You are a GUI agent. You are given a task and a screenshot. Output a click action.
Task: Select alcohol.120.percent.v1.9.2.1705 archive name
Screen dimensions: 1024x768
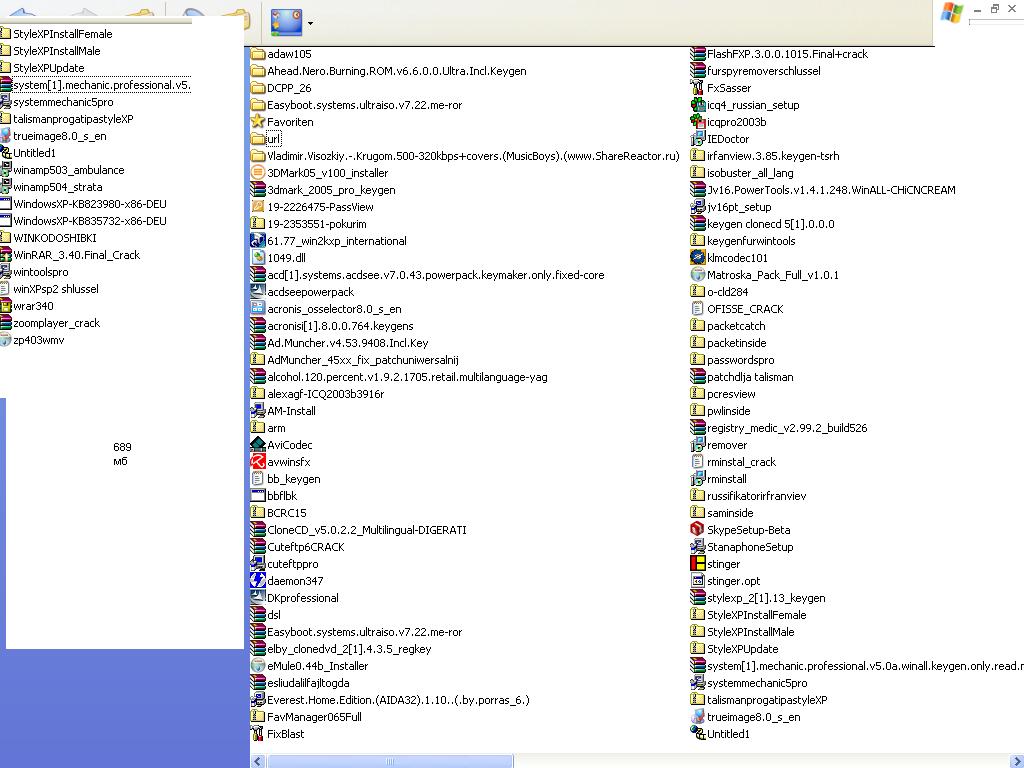coord(408,376)
